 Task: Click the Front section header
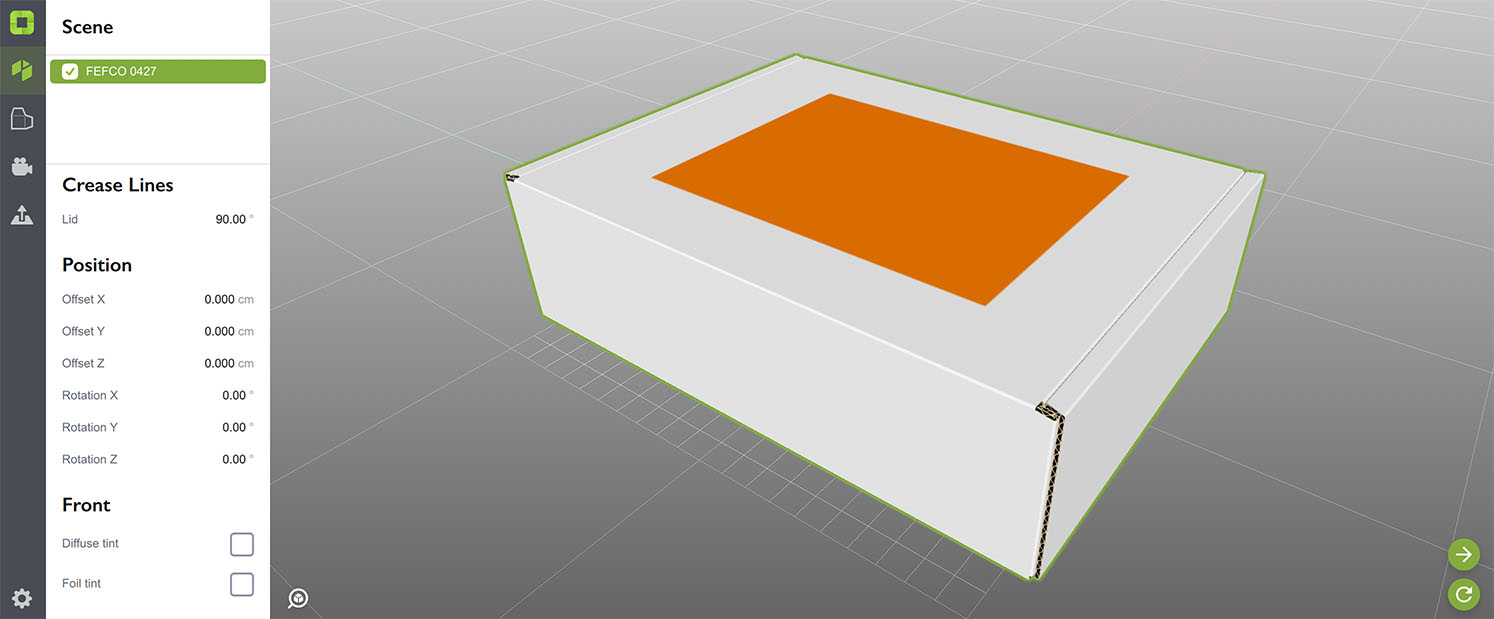pos(86,505)
